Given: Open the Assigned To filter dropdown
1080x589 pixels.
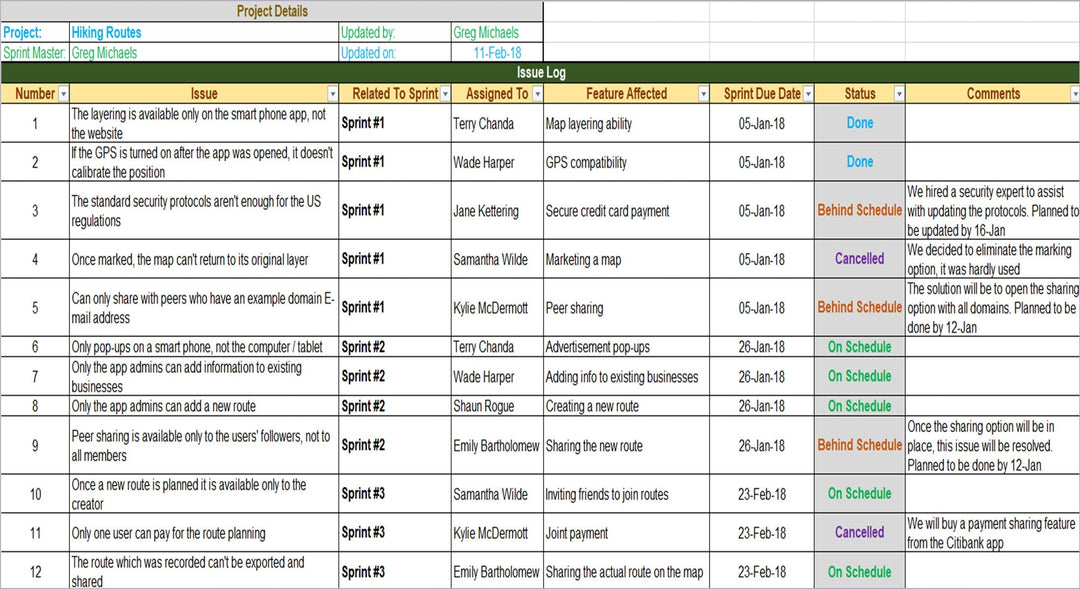Looking at the screenshot, I should click(537, 94).
